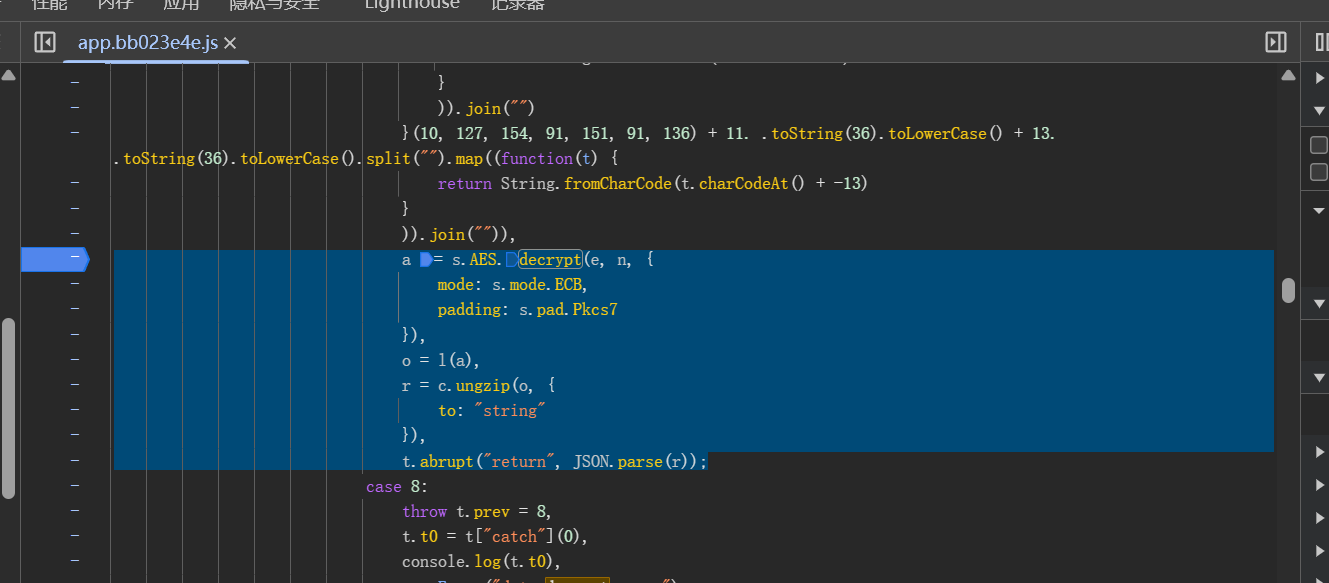Screen dimensions: 1329x583
Task: Click the blue breakpoint marker in gutter
Action: click(55, 260)
